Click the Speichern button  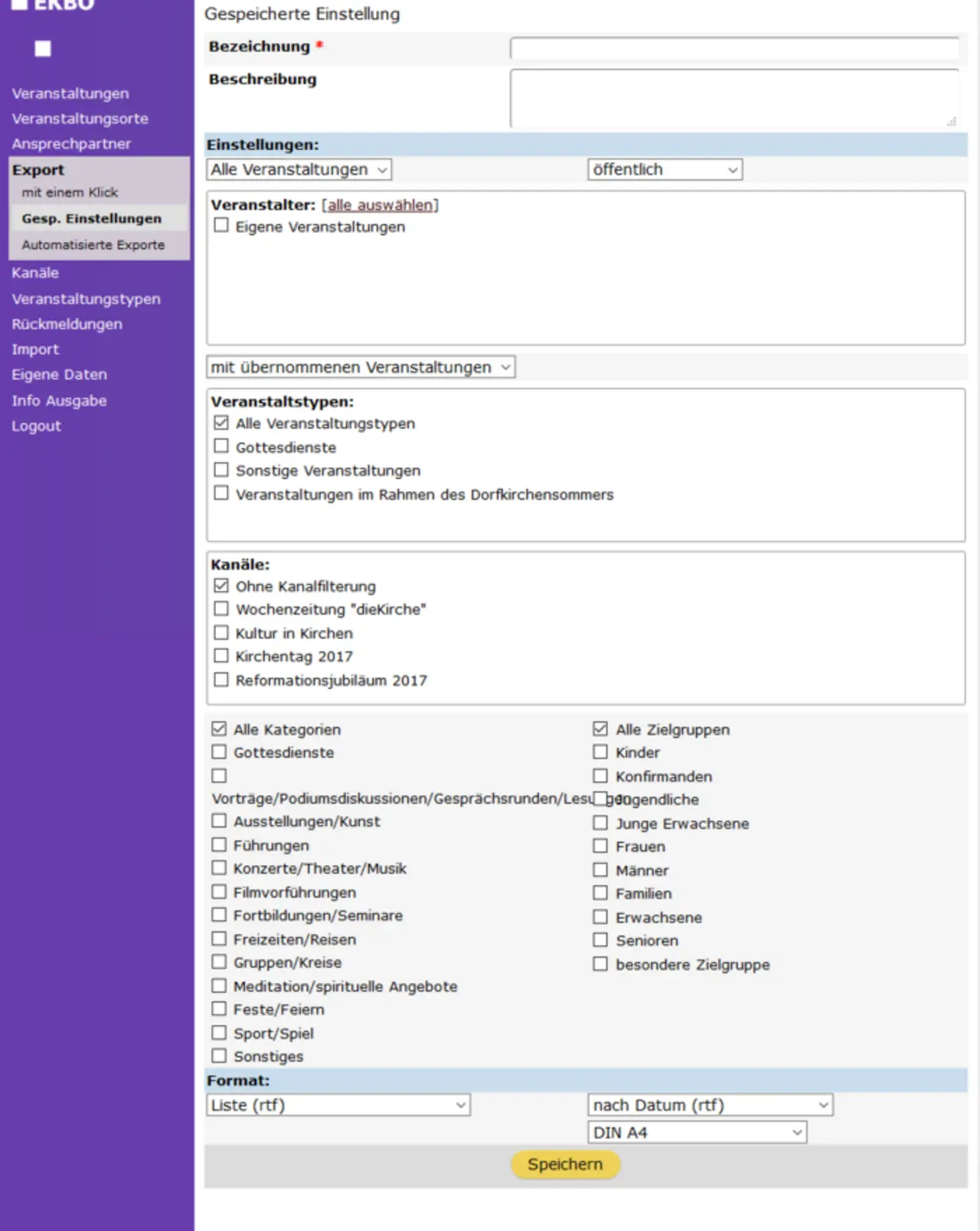coord(565,1164)
